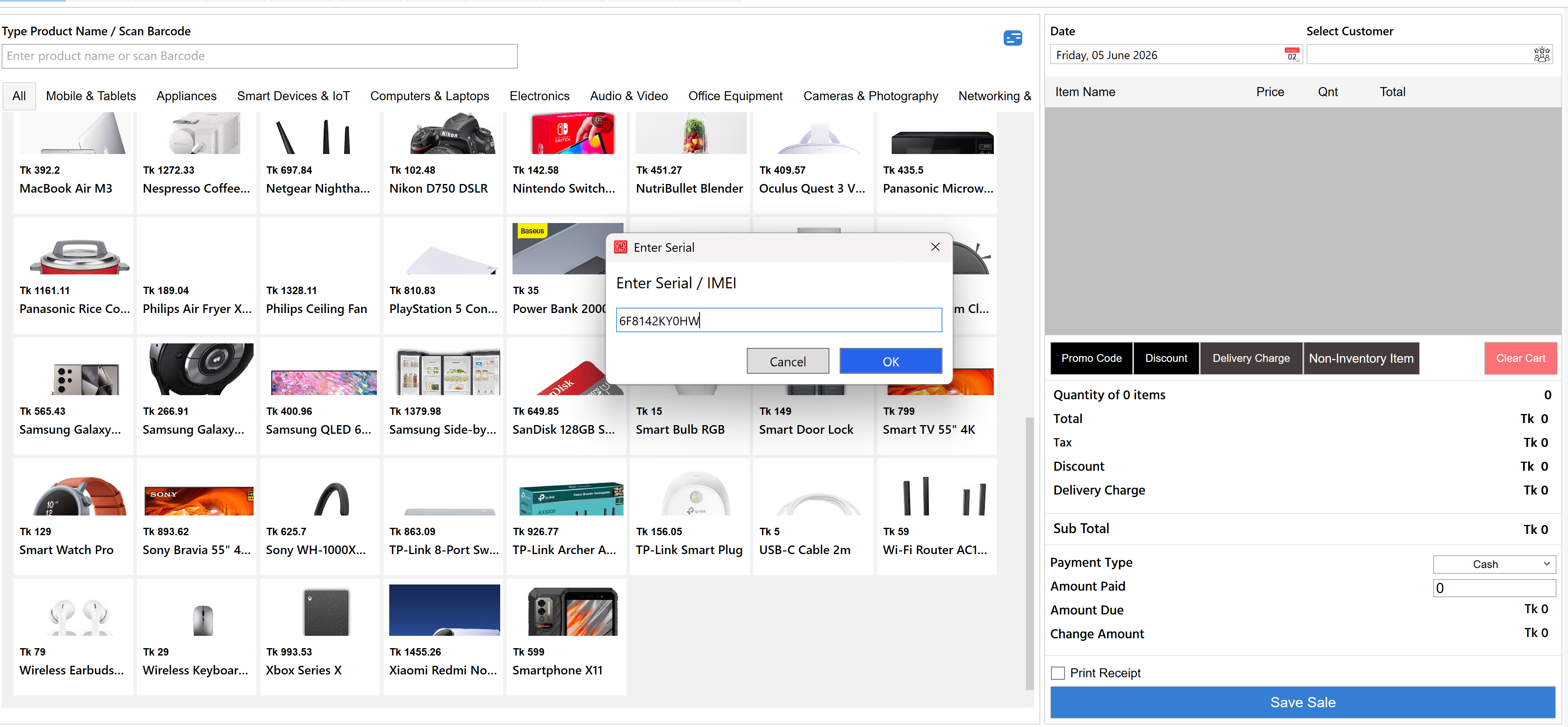This screenshot has height=727, width=1568.
Task: Choose the Sony WH-1000X headphones product
Action: coord(320,517)
